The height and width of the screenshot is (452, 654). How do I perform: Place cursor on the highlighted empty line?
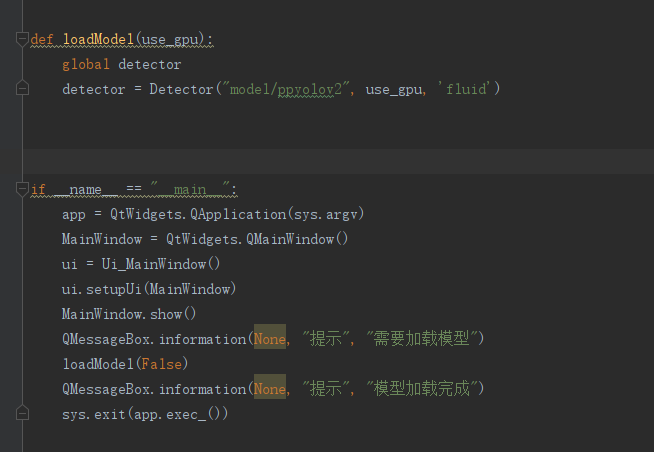(338, 161)
